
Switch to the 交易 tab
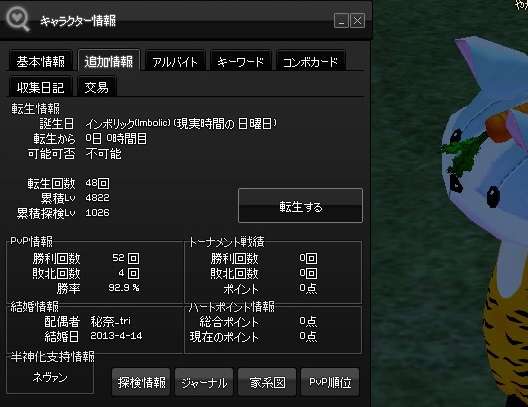pos(97,87)
